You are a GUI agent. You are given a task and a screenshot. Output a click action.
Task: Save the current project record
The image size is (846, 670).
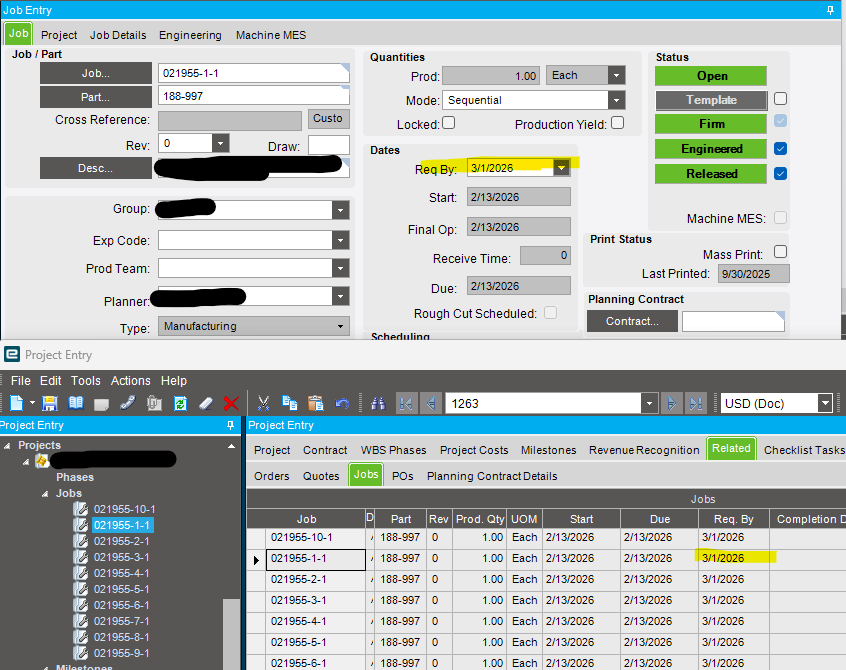pyautogui.click(x=51, y=404)
